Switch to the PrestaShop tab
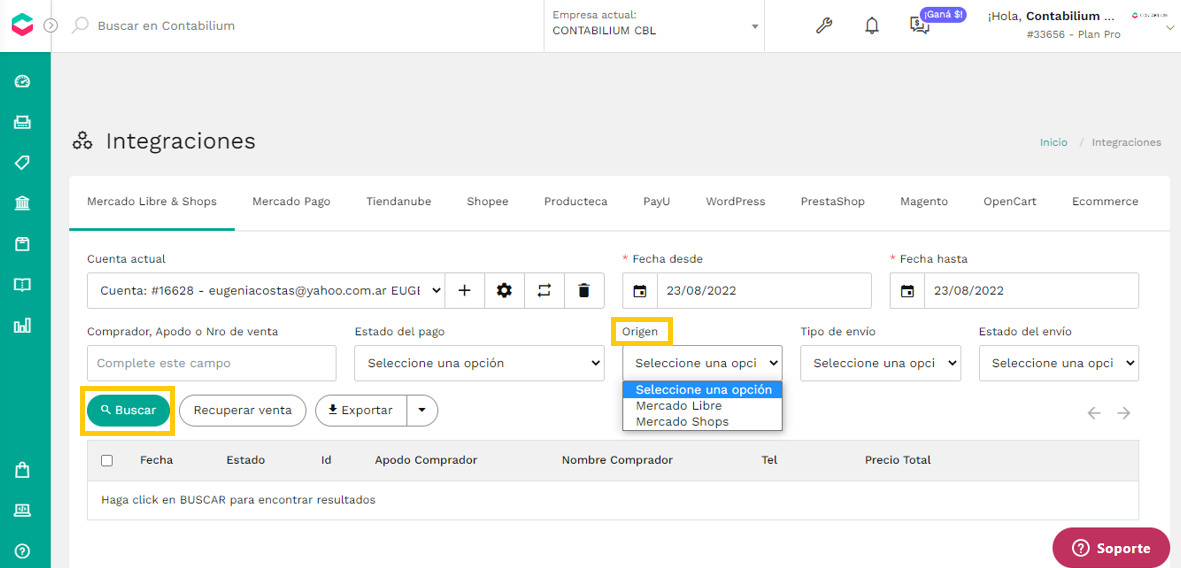Screen dimensions: 1181x568 point(832,202)
